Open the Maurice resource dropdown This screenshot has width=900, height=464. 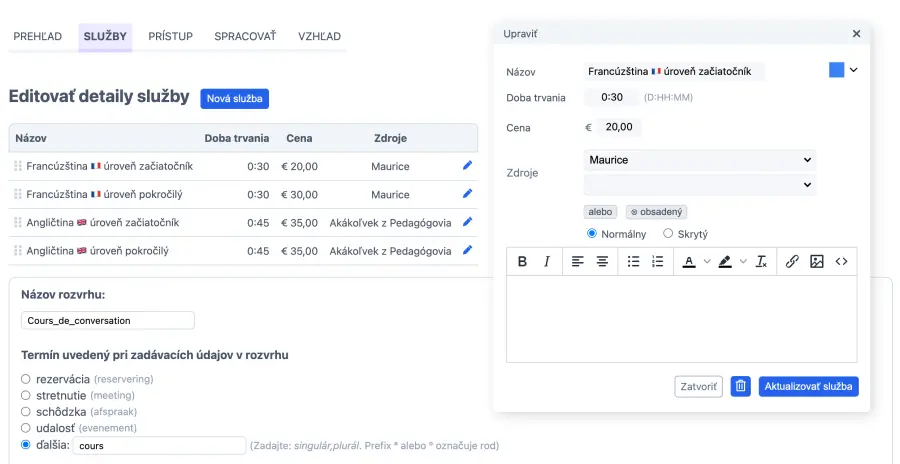699,160
